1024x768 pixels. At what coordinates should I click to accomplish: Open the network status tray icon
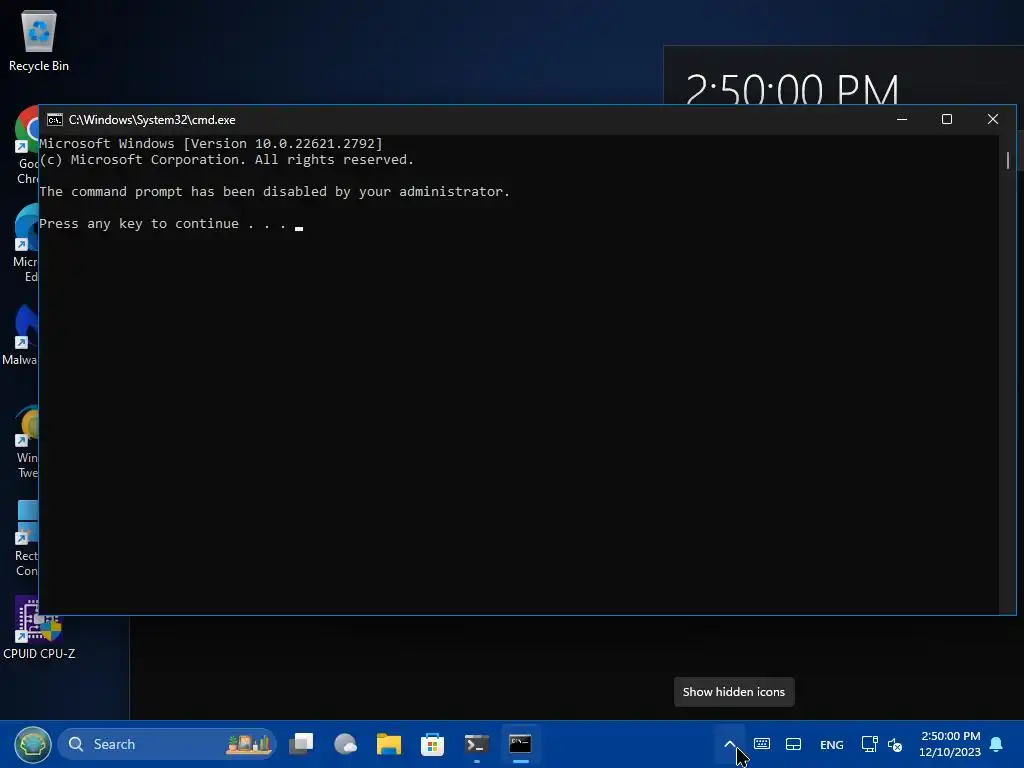869,744
